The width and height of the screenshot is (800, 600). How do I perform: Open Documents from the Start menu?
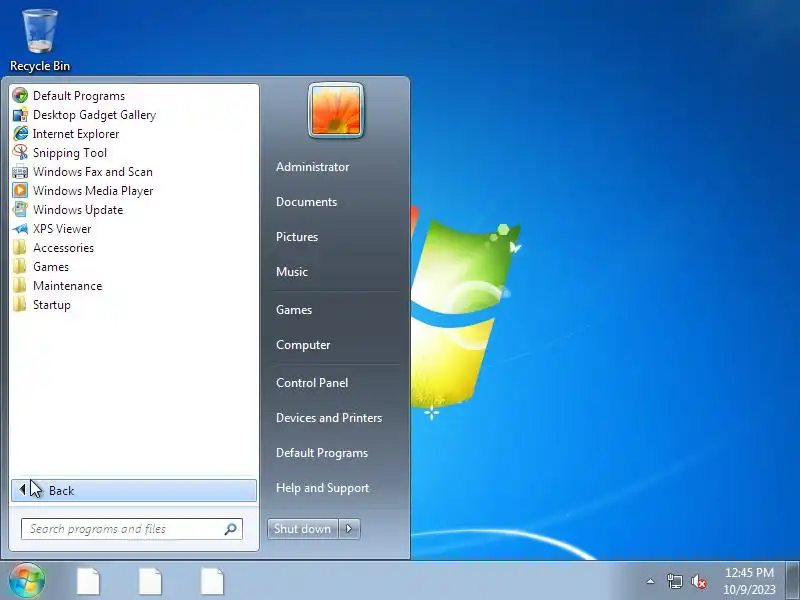coord(306,202)
